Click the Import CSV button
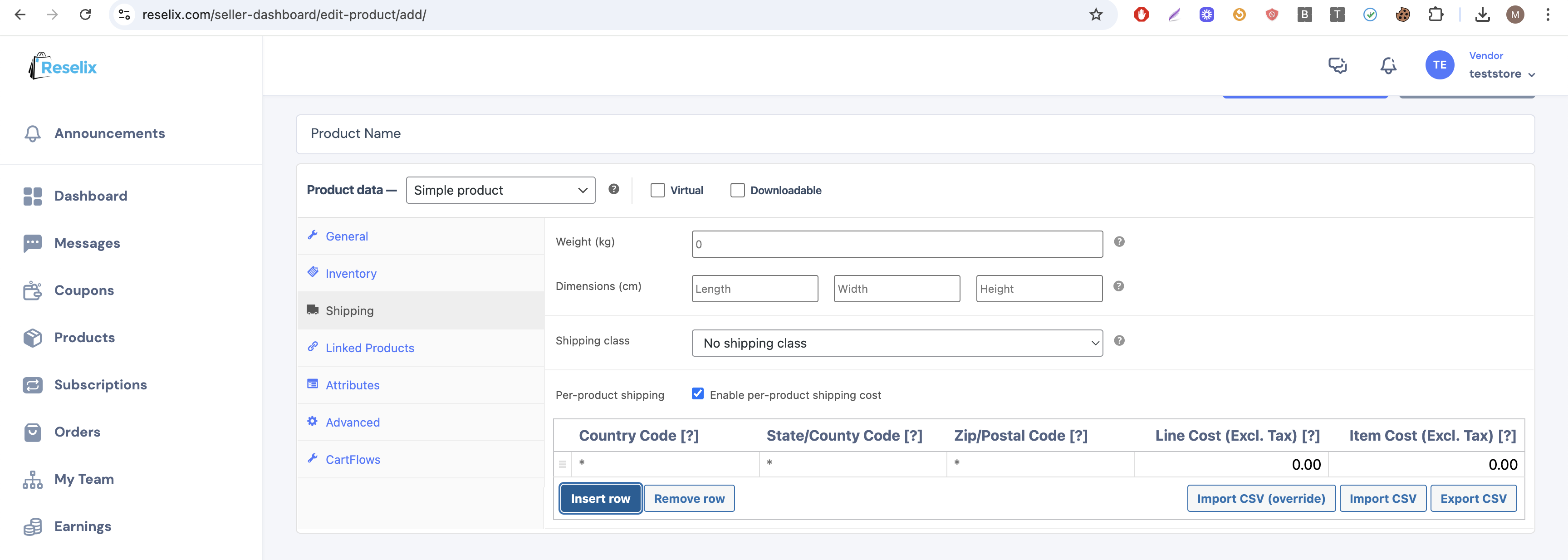The image size is (1568, 560). 1382,499
